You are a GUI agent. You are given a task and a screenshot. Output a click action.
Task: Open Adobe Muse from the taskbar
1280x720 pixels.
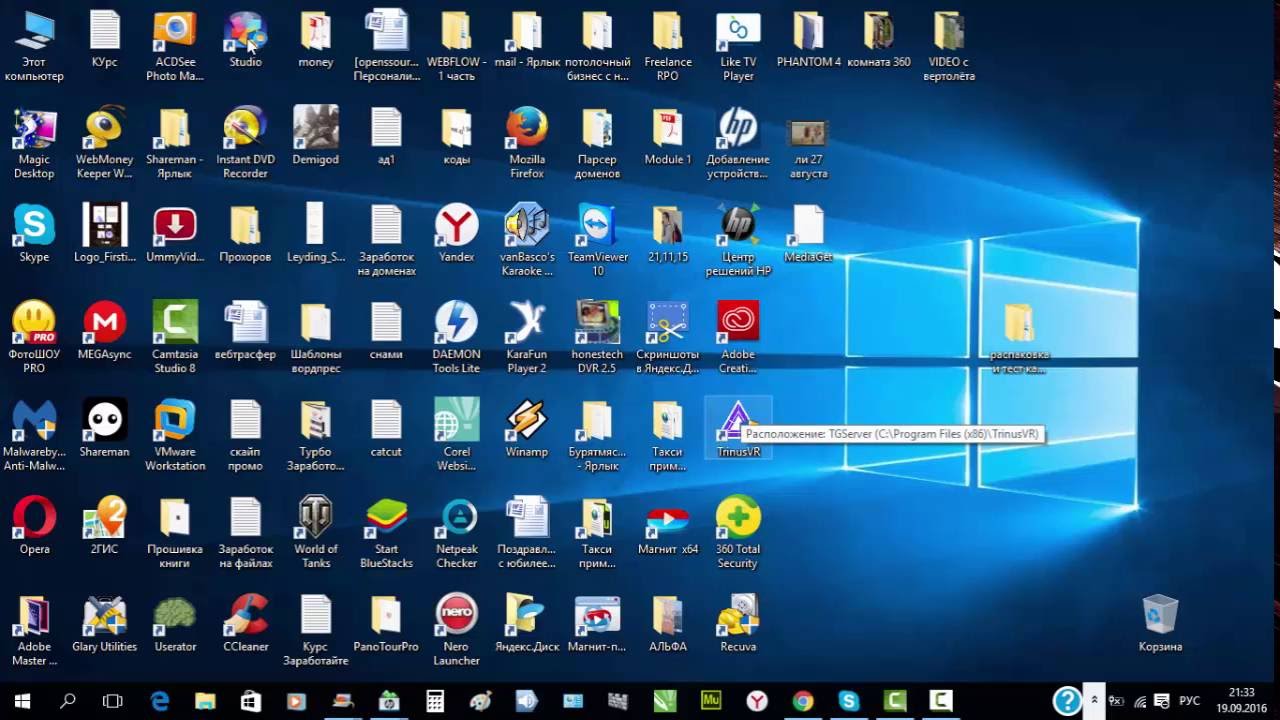(711, 701)
